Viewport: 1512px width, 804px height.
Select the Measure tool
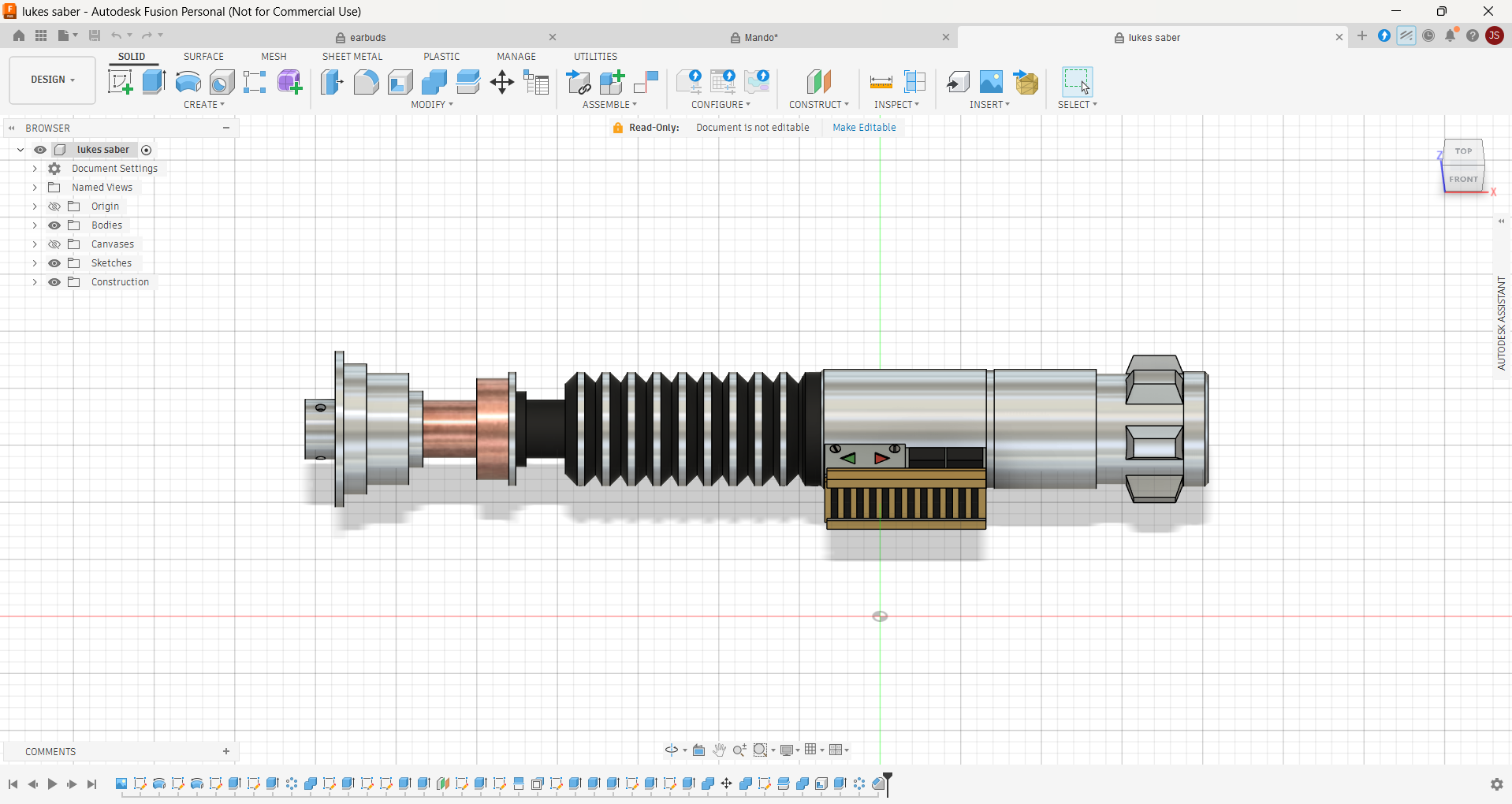pyautogui.click(x=881, y=82)
